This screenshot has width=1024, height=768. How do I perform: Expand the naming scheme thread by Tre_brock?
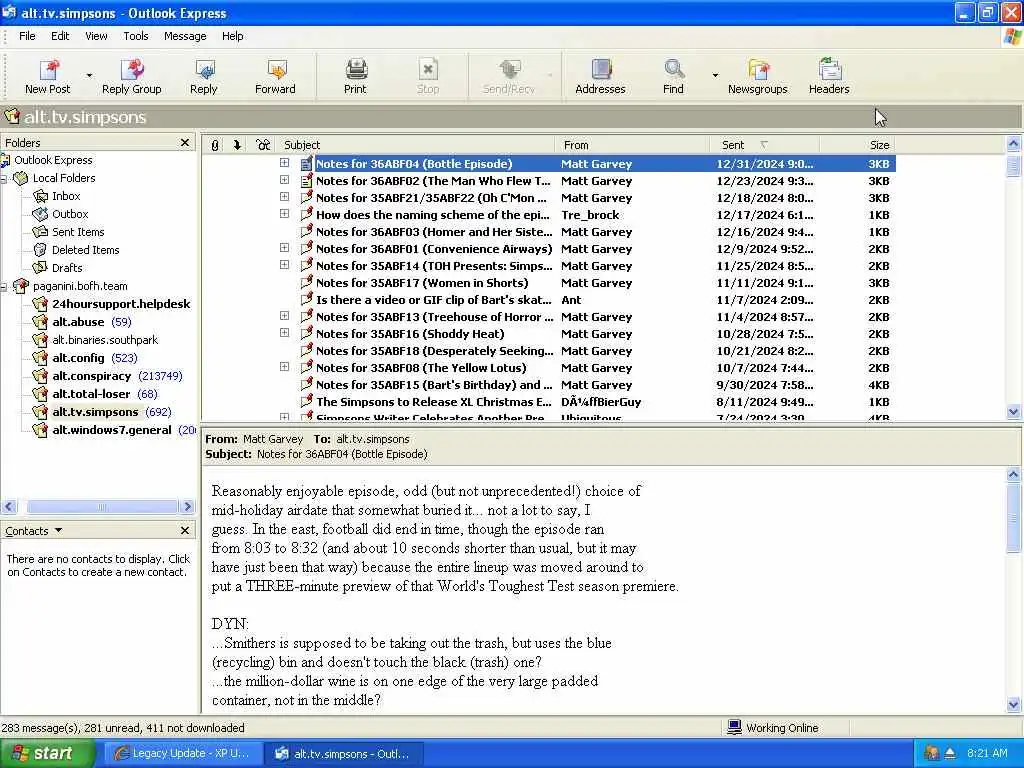(x=284, y=214)
